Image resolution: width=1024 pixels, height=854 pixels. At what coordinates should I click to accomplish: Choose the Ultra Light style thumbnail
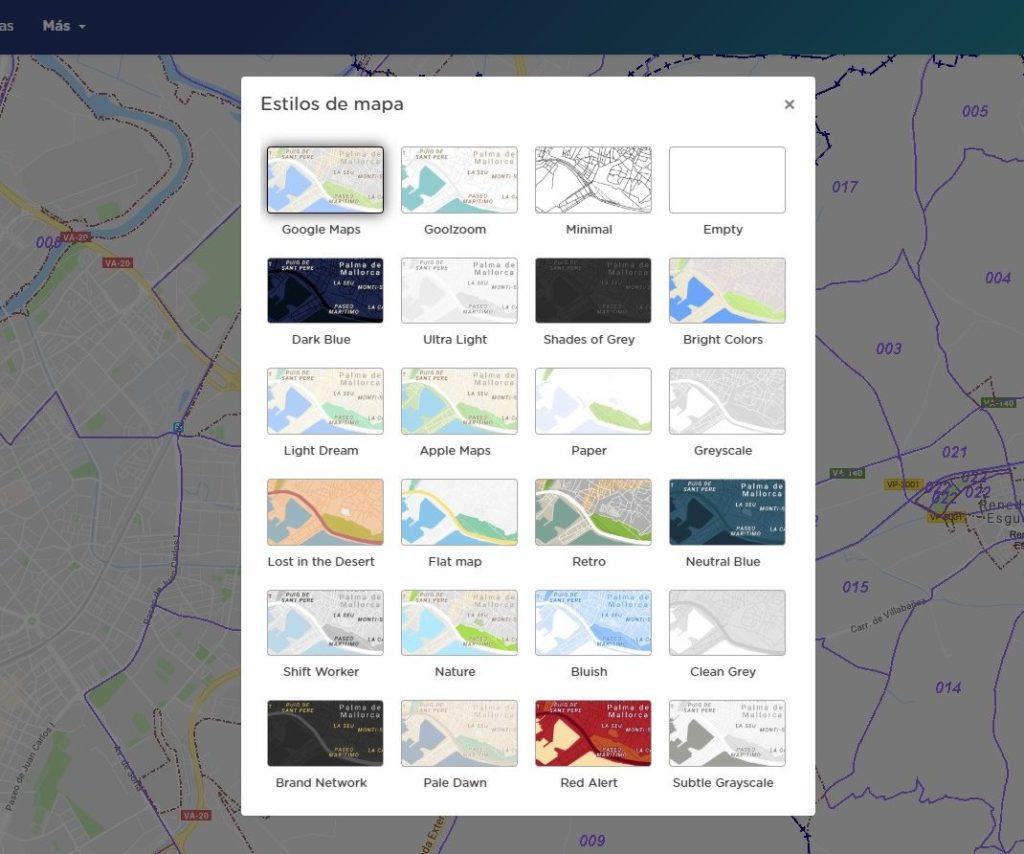[x=459, y=290]
